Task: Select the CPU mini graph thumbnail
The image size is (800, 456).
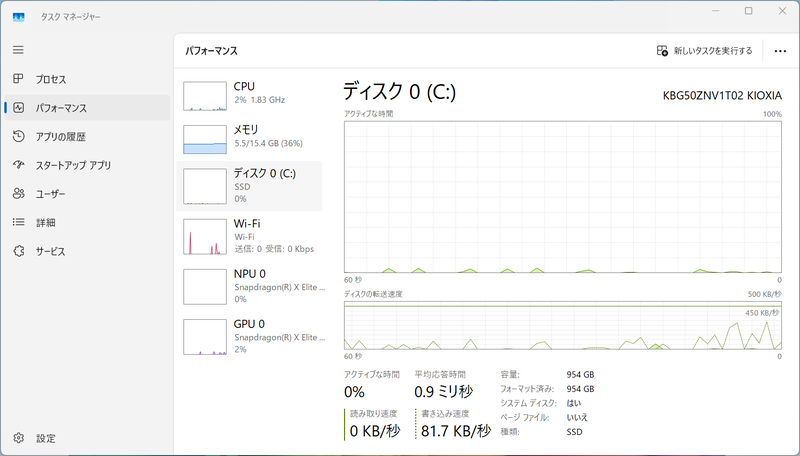Action: (x=205, y=96)
